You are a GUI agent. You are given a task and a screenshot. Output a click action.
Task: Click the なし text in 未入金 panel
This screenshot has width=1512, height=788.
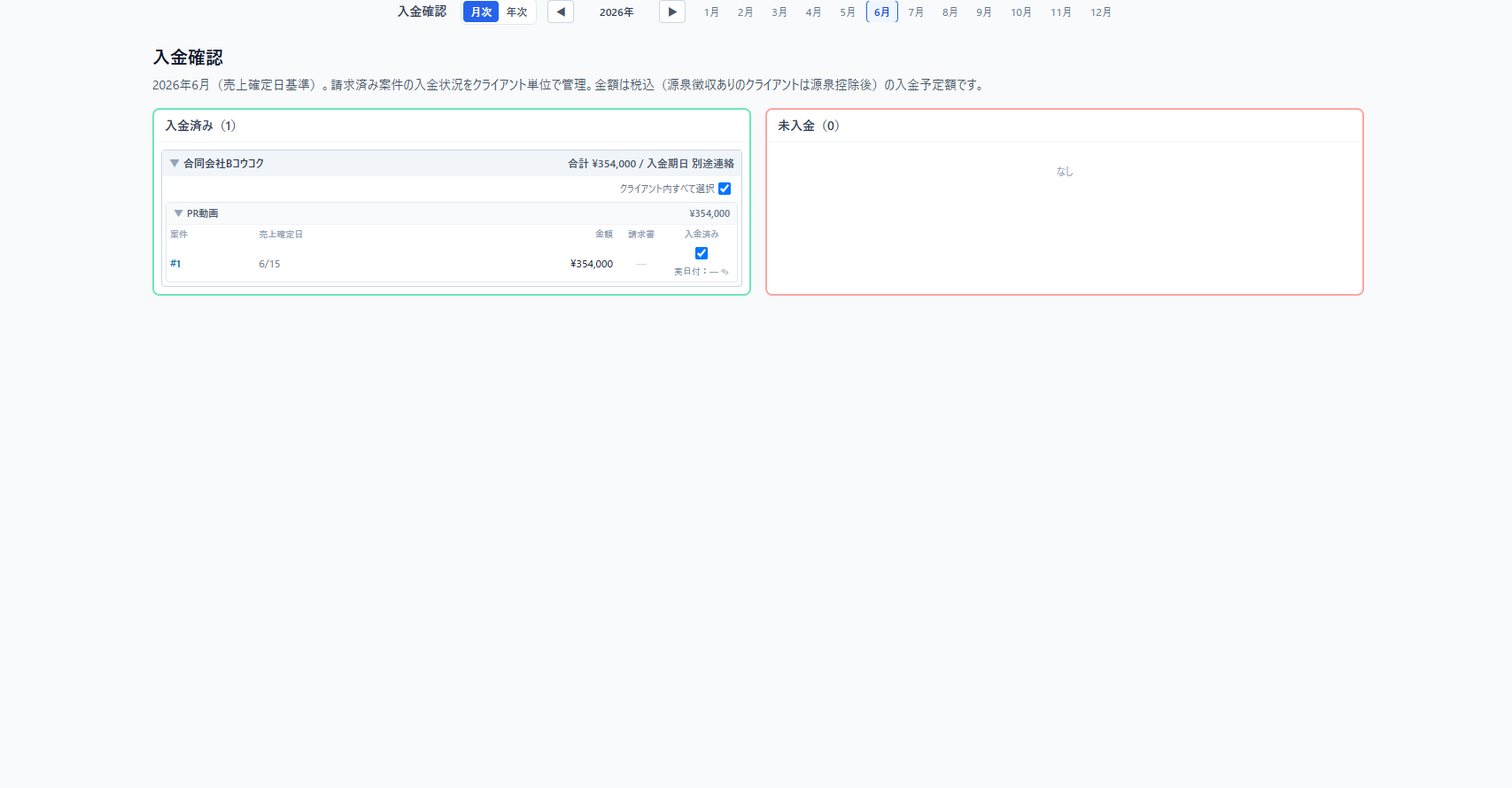click(x=1065, y=172)
